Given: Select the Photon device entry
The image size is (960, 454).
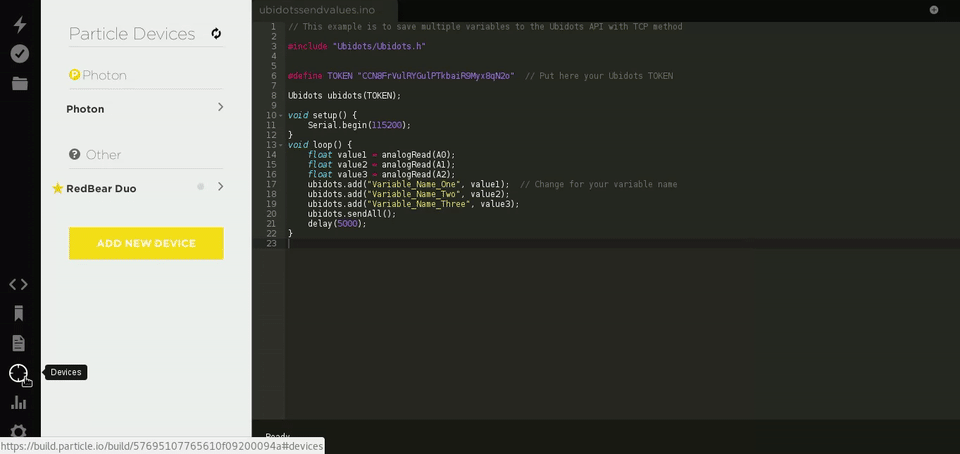Looking at the screenshot, I should 85,109.
